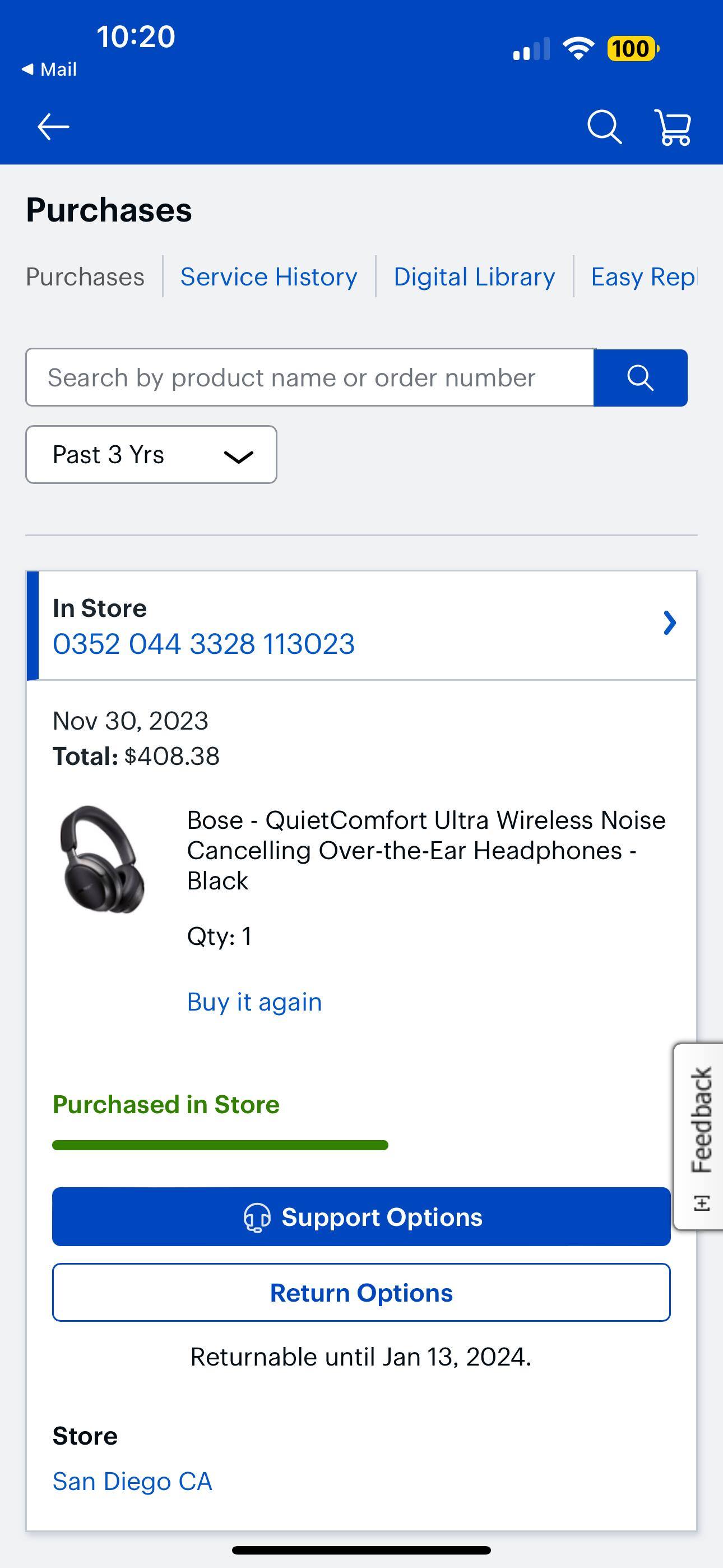Submit purchase search with blue magnifier button
This screenshot has width=723, height=1568.
coord(640,378)
